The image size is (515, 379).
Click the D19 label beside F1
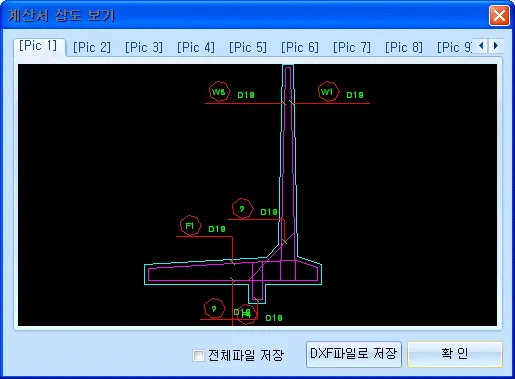click(x=217, y=229)
